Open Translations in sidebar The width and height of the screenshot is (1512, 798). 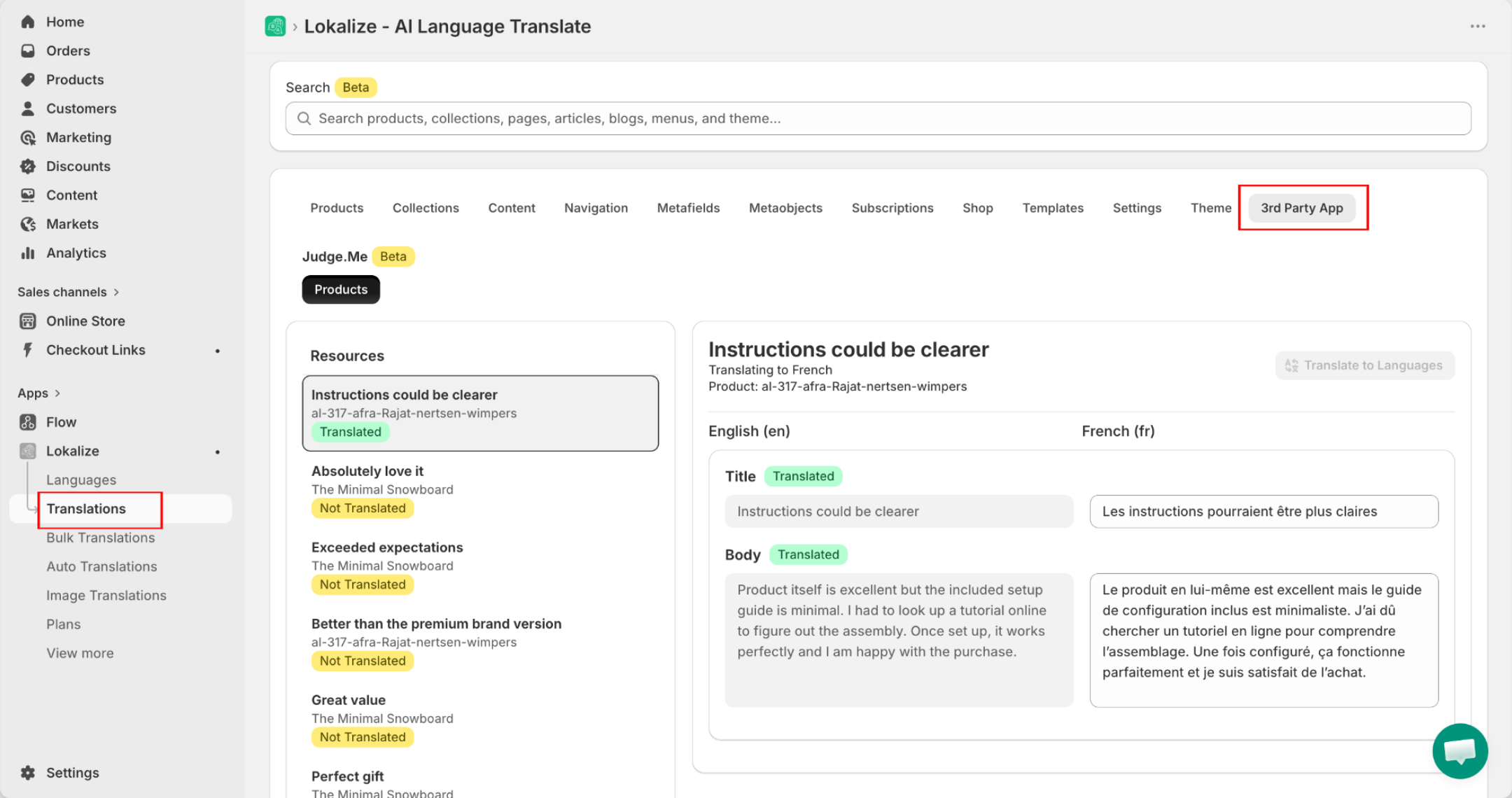tap(86, 509)
